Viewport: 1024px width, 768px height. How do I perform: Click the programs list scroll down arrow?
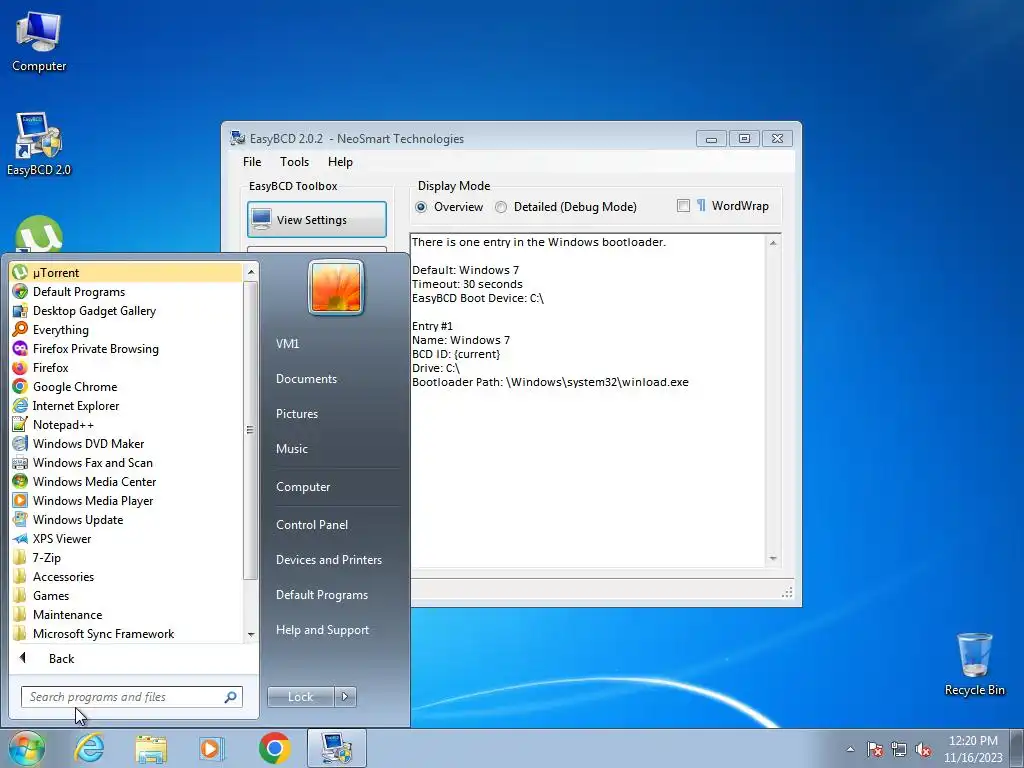pyautogui.click(x=251, y=635)
